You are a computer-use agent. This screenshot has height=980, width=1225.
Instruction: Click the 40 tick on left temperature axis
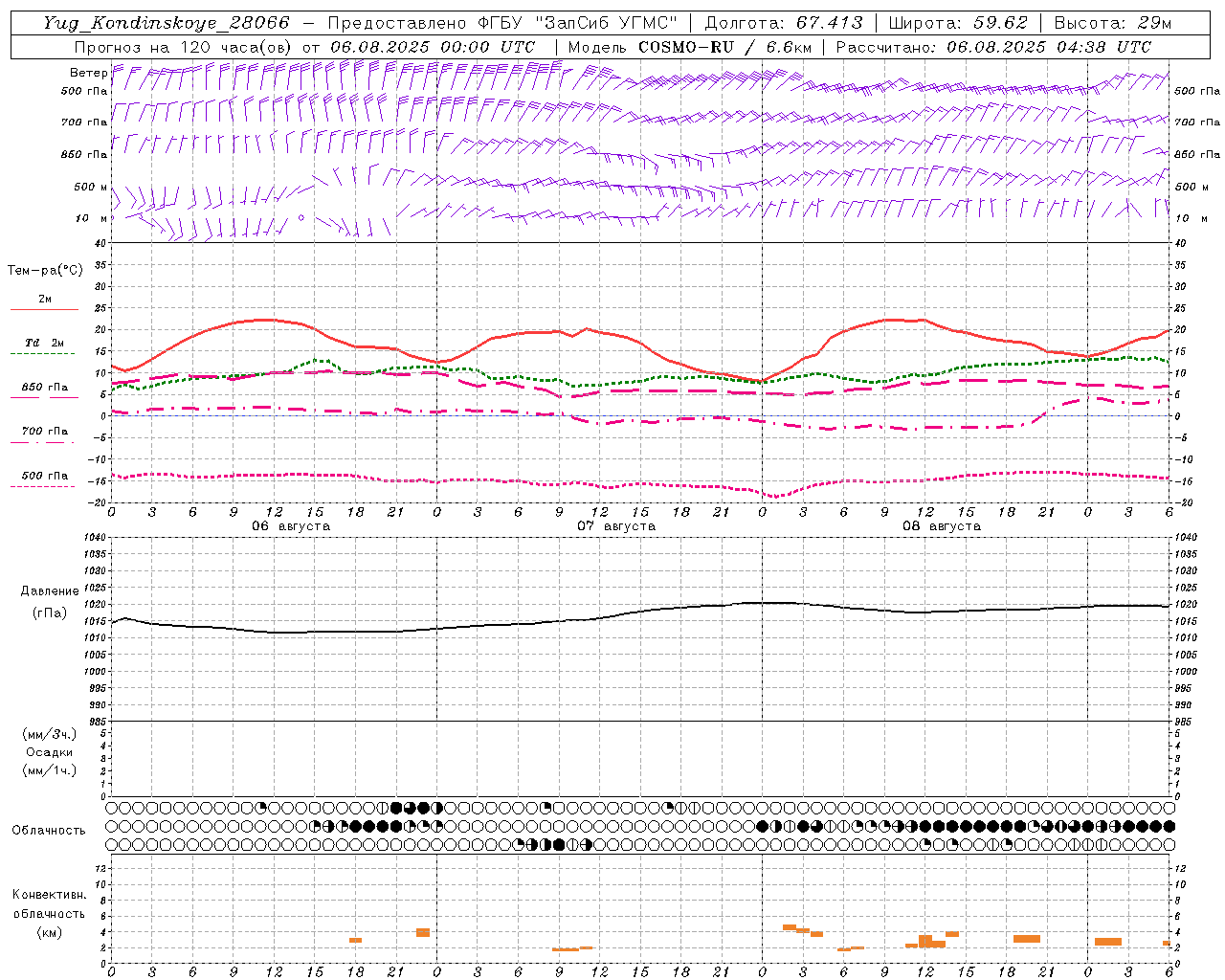100,243
